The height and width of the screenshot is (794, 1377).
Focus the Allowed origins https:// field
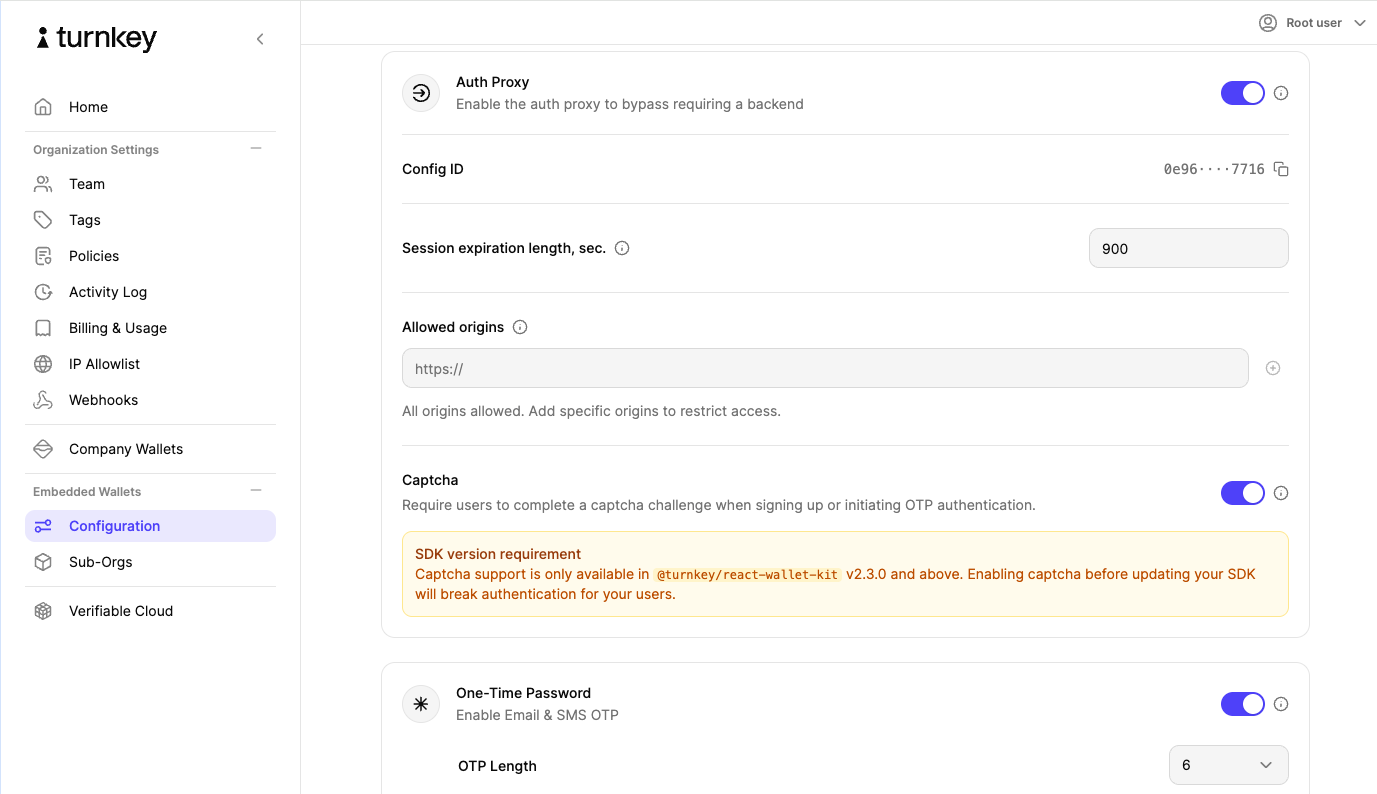click(x=825, y=368)
